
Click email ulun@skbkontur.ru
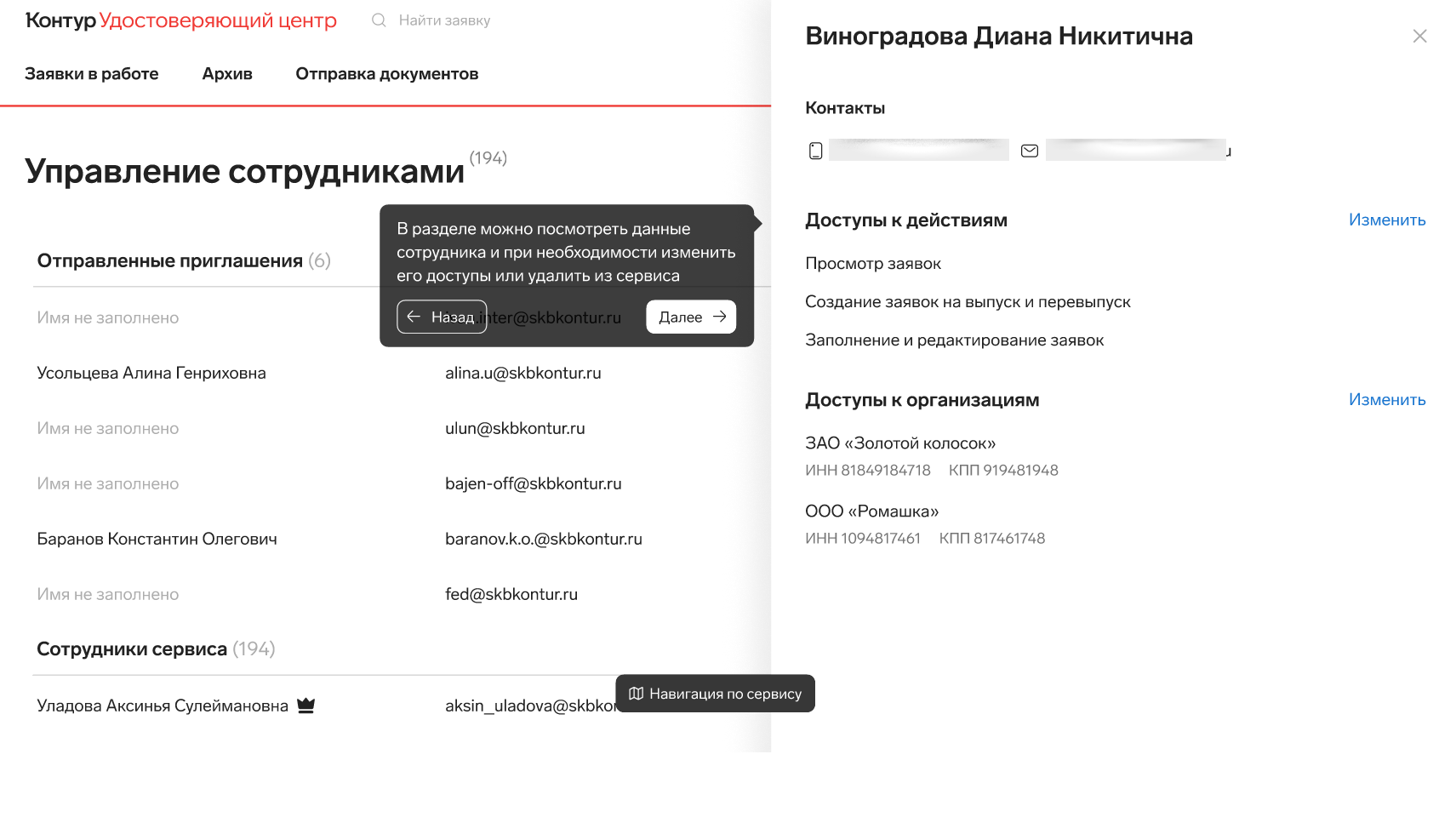coord(515,428)
